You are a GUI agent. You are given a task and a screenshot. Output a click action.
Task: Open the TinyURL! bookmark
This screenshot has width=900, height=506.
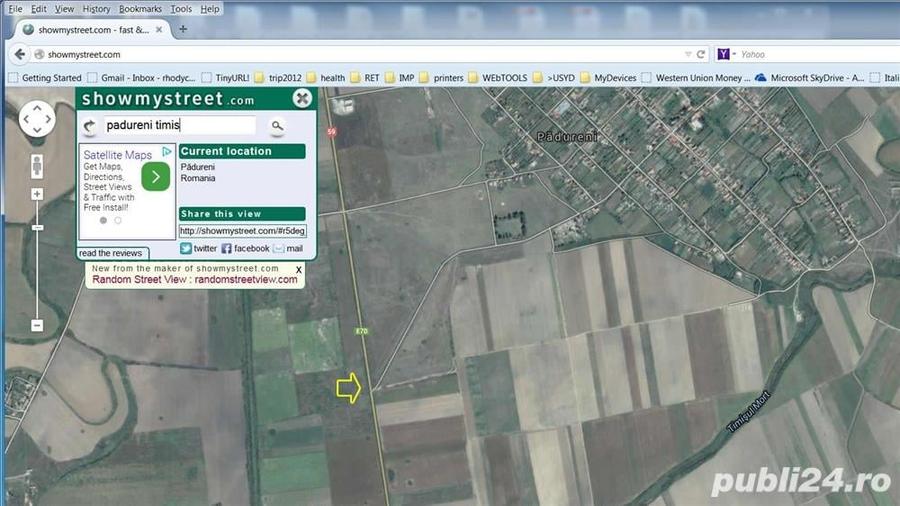coord(226,77)
